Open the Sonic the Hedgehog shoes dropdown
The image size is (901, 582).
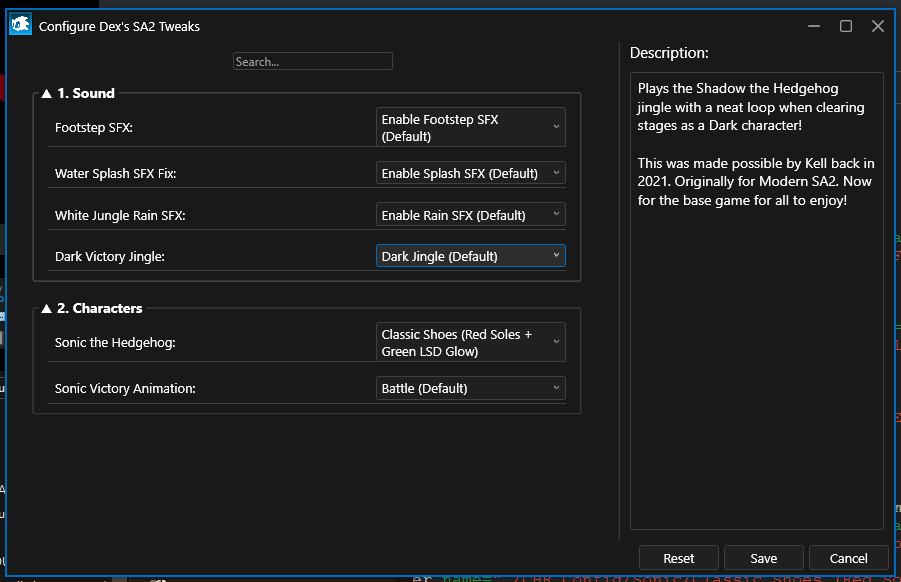pyautogui.click(x=471, y=342)
